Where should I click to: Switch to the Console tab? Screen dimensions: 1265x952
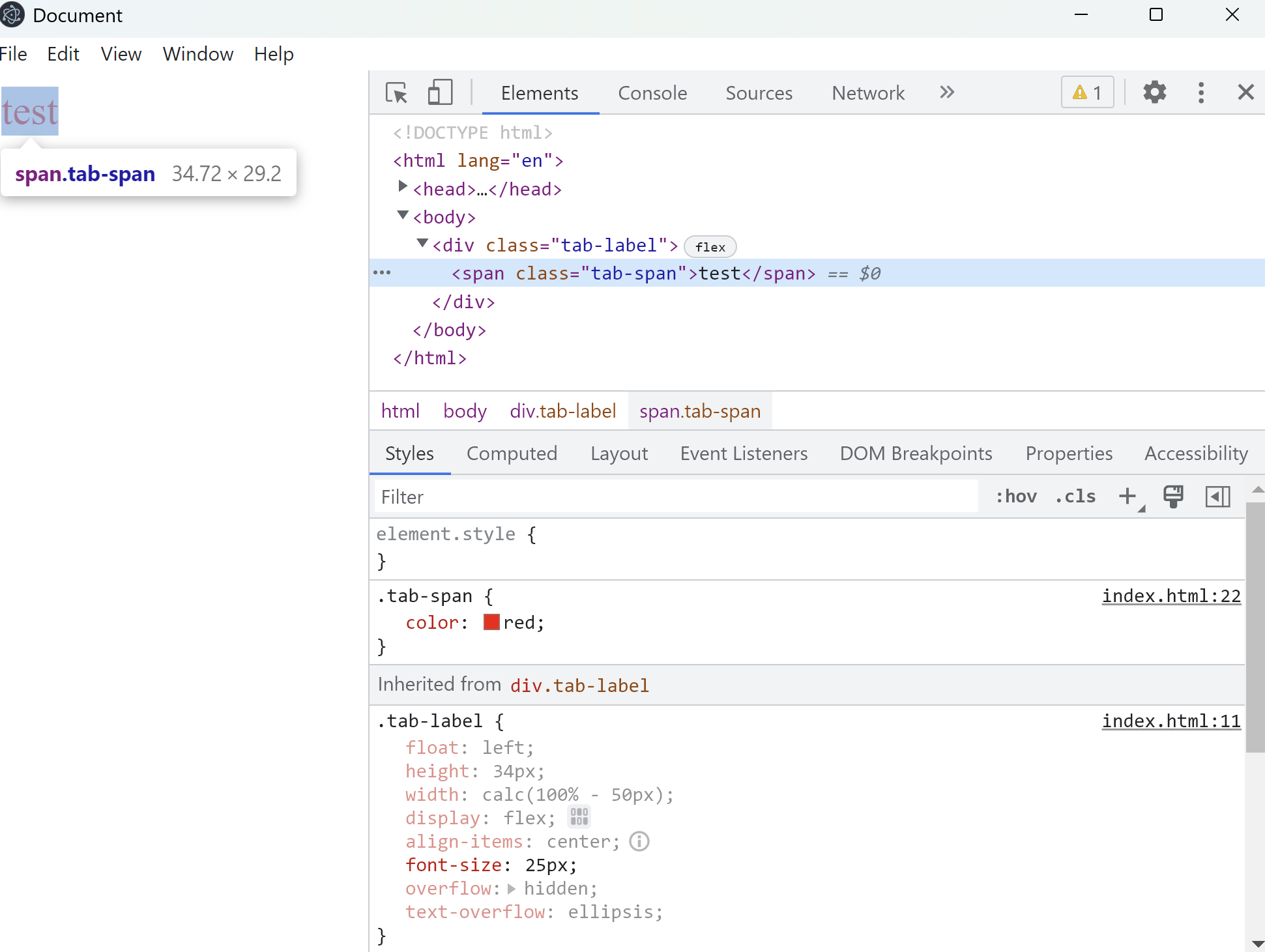coord(652,93)
